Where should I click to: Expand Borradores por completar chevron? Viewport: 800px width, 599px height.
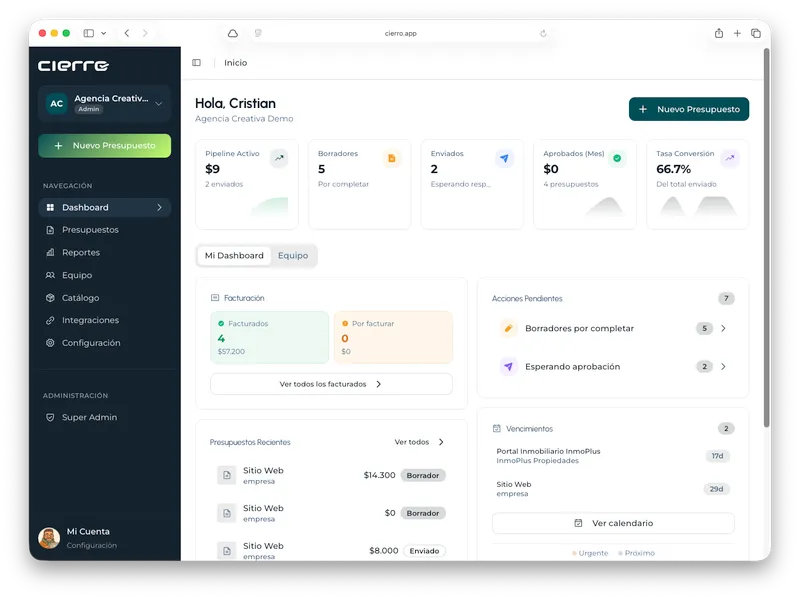[723, 329]
